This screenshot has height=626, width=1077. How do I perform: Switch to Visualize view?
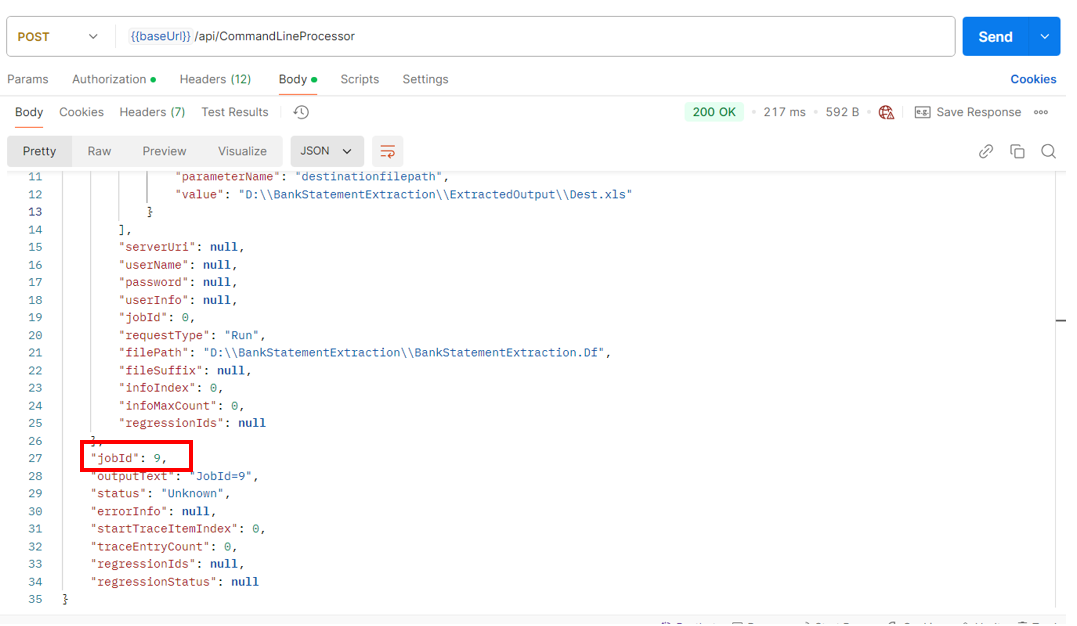[242, 151]
